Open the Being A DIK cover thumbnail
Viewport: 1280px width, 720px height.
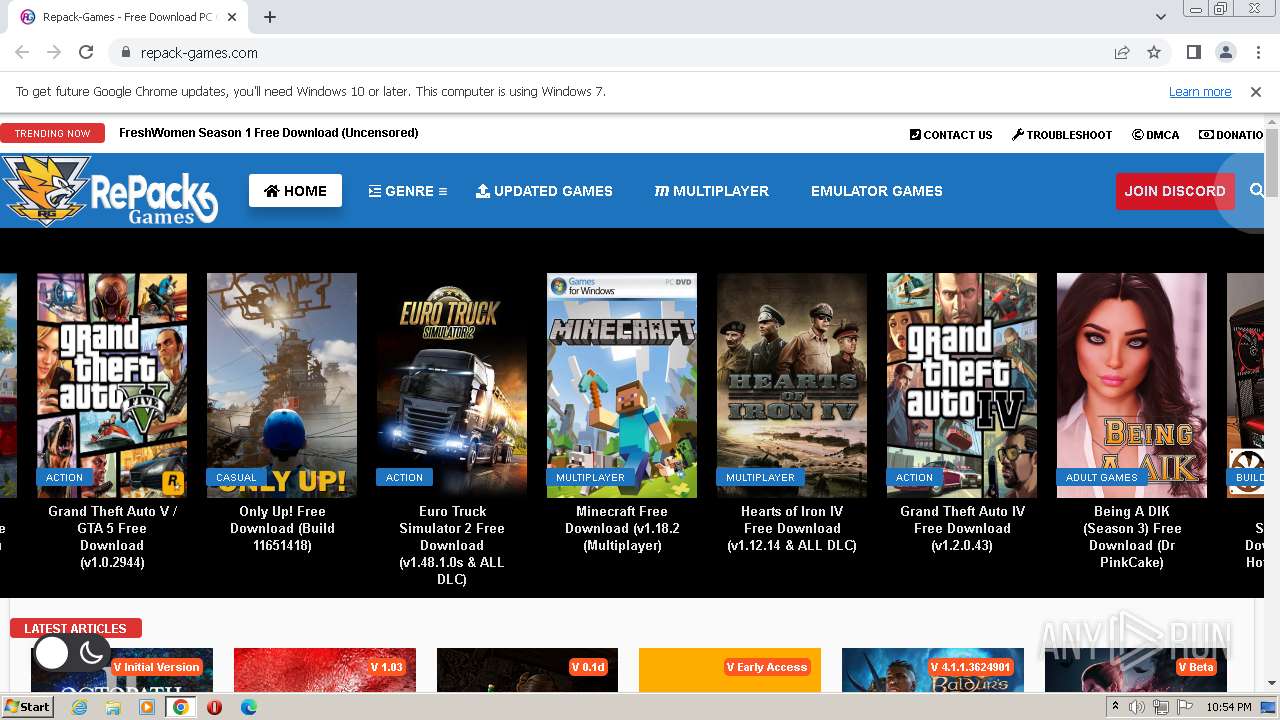point(1132,385)
